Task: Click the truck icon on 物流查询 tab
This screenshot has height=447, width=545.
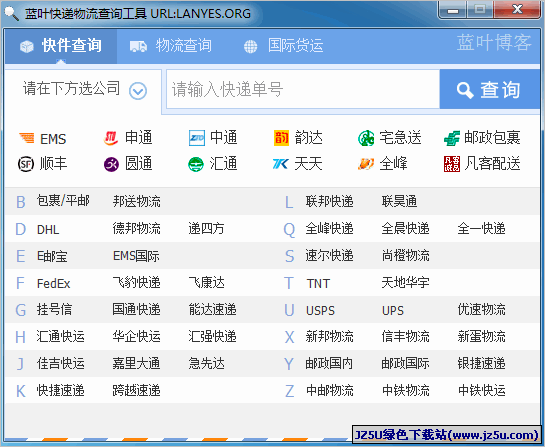Action: pyautogui.click(x=138, y=46)
